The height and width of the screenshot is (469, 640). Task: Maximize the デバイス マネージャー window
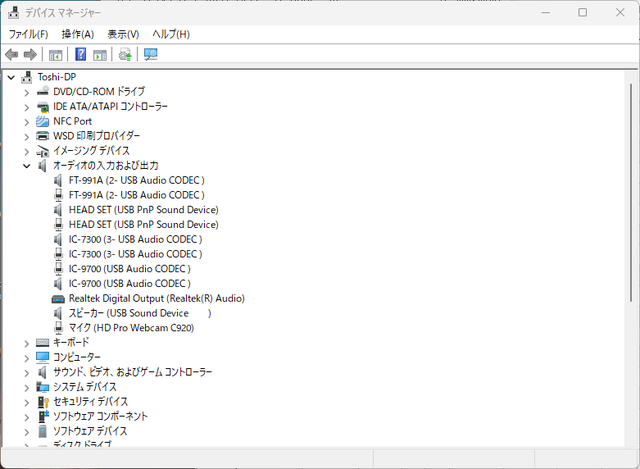(x=583, y=13)
